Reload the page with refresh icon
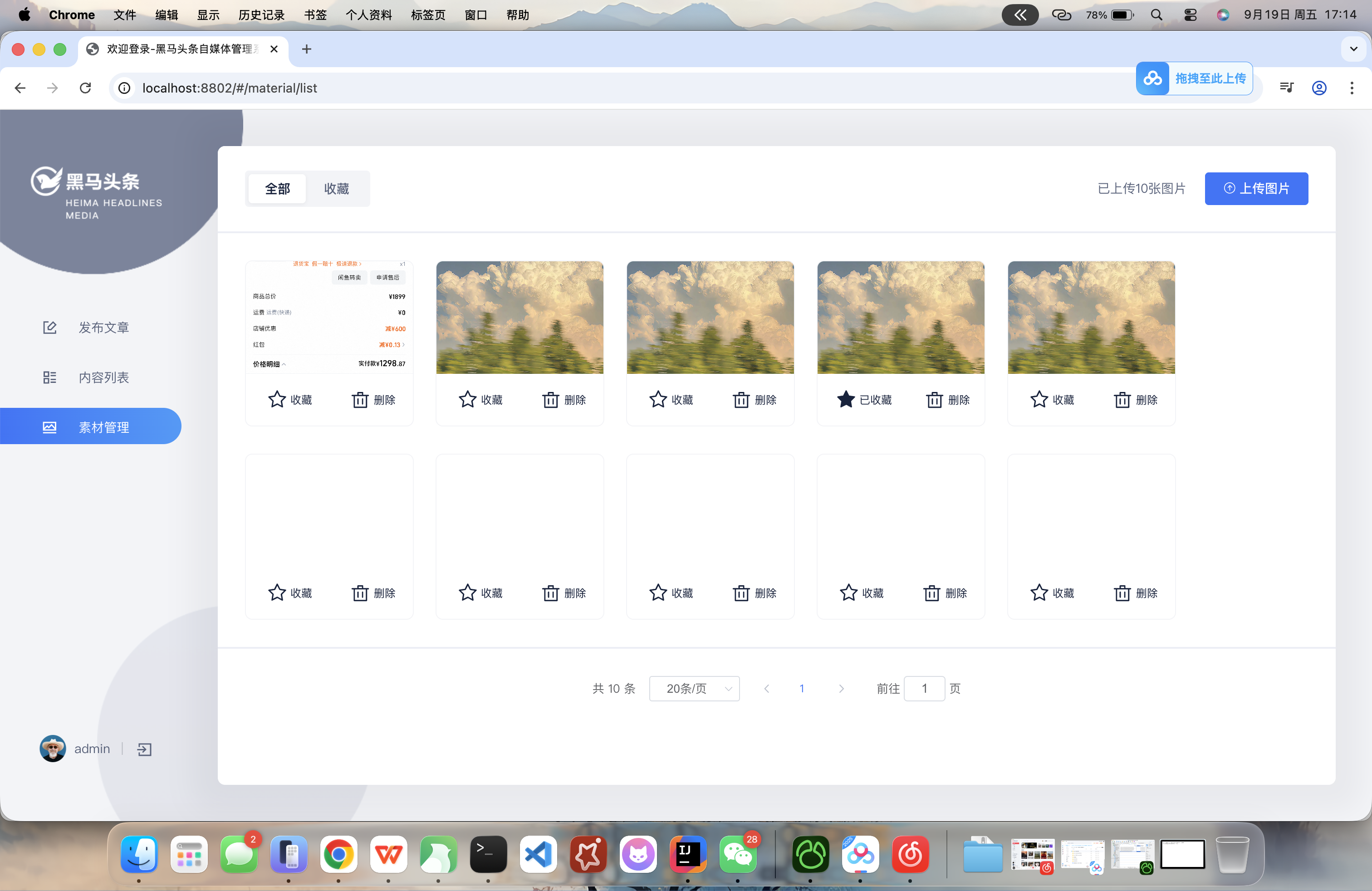Viewport: 1372px width, 891px height. click(x=85, y=88)
